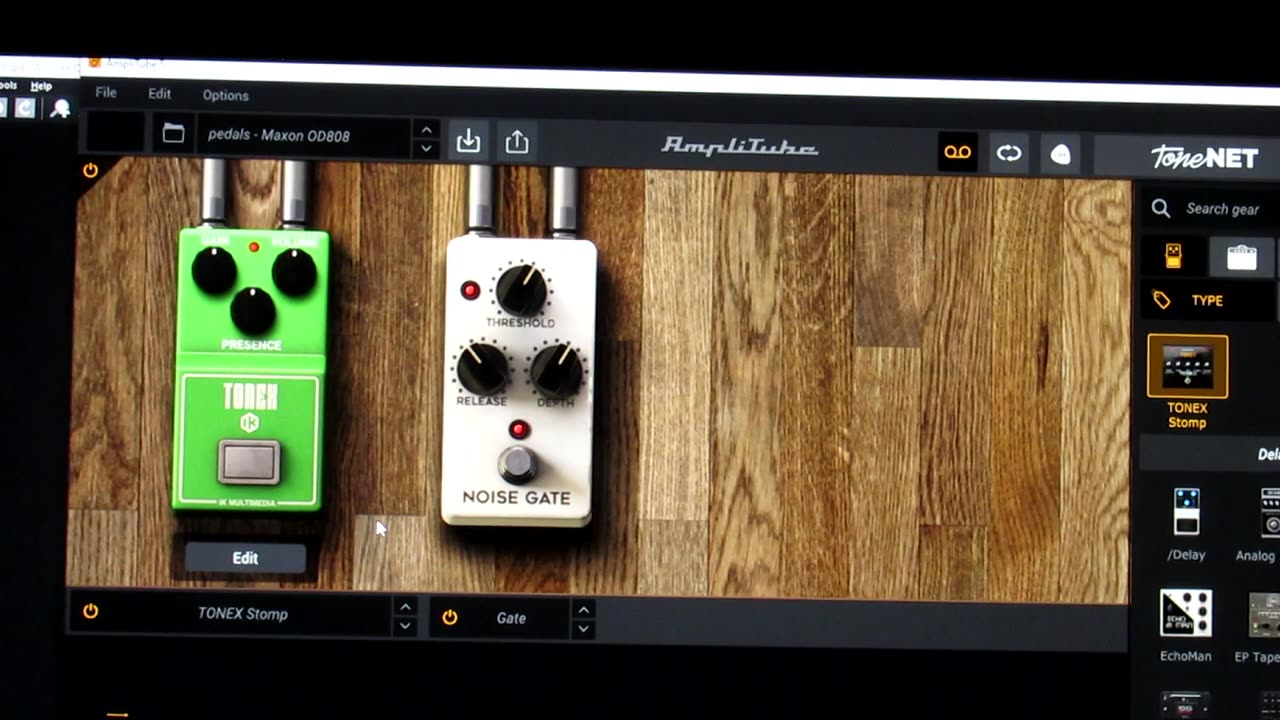Click the NOISE GATE label on white pedal
The width and height of the screenshot is (1280, 720).
517,498
